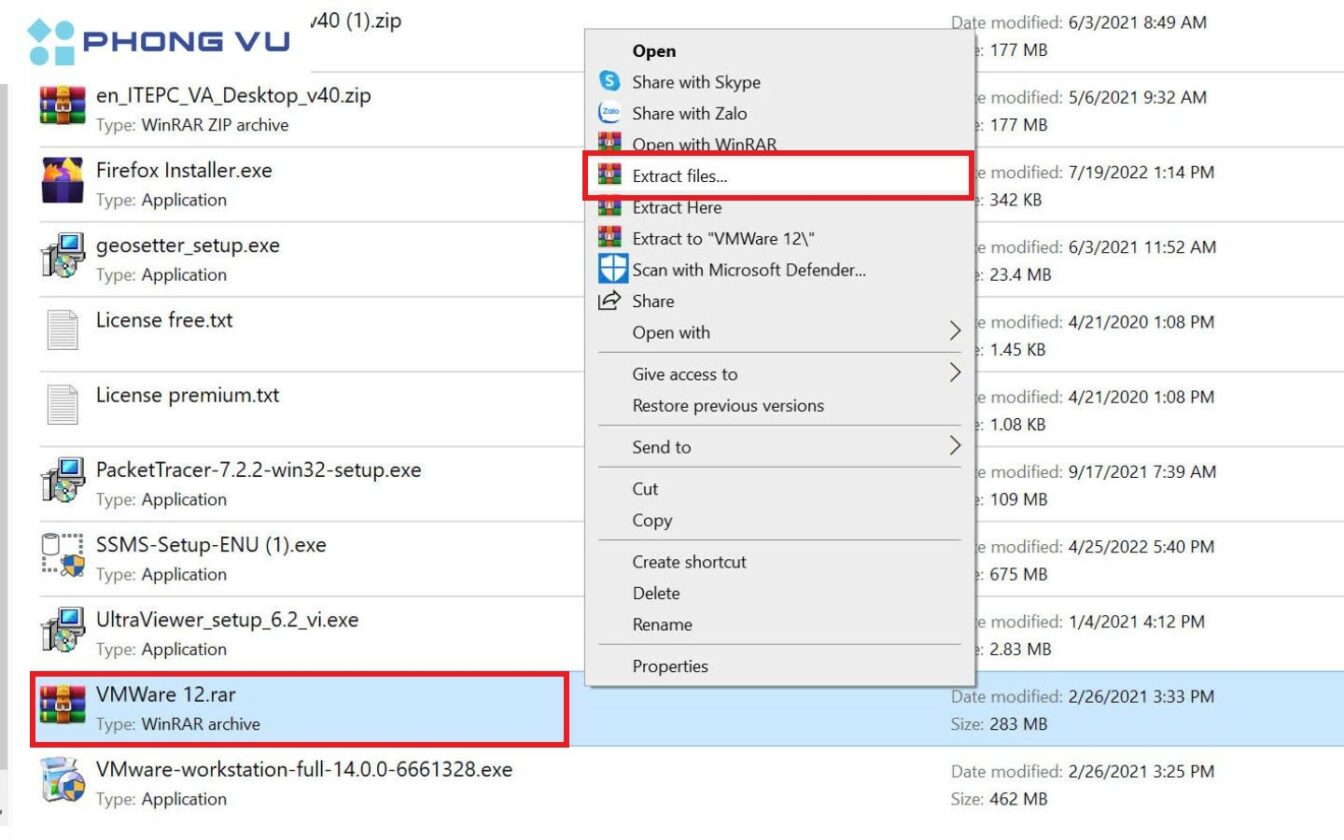This screenshot has height=840, width=1344.
Task: Select the VMware-workstation-full installer icon
Action: 62,781
